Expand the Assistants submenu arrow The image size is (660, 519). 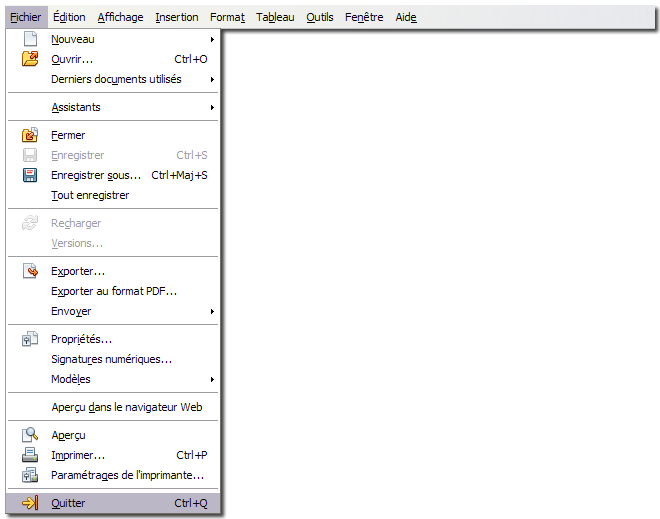click(212, 107)
